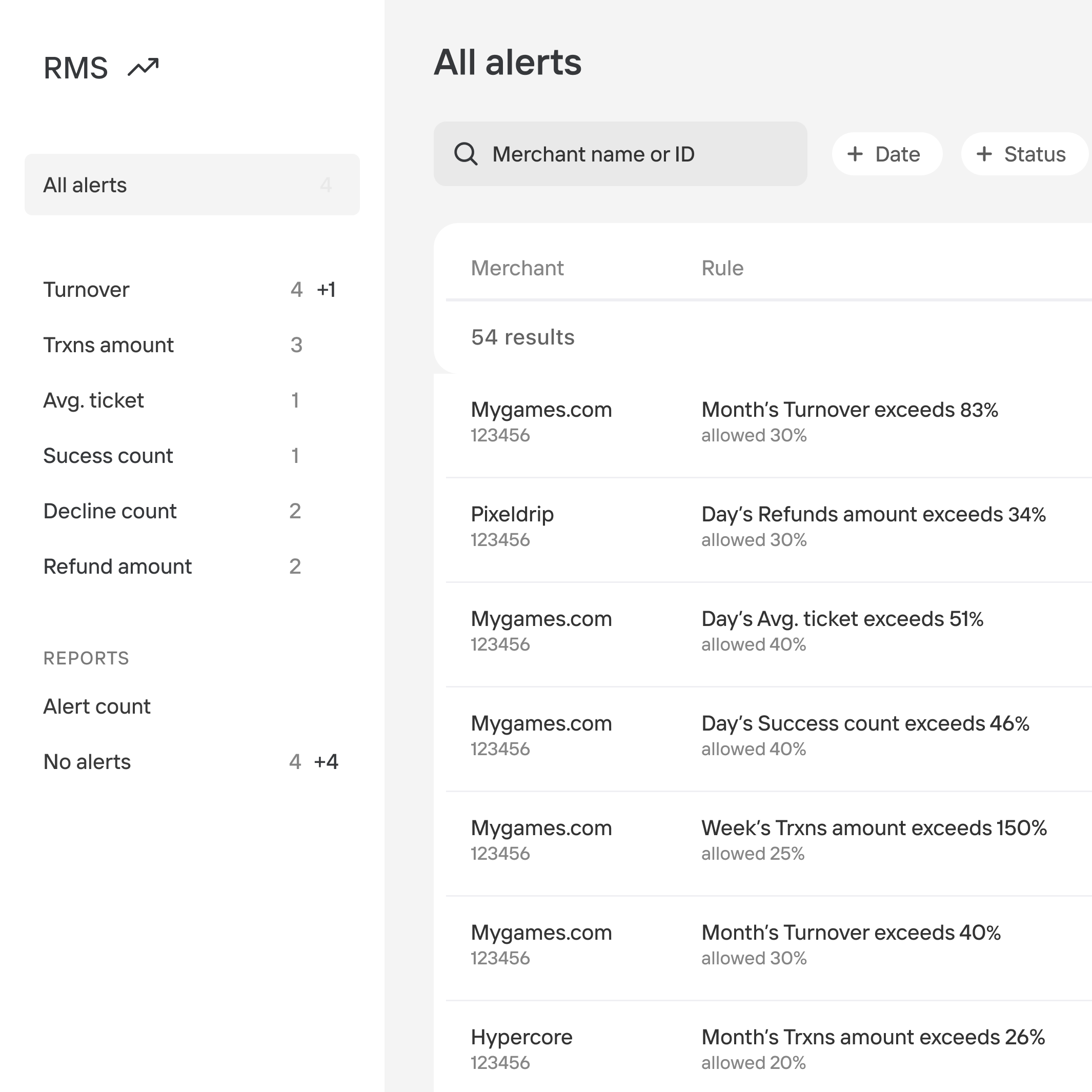This screenshot has width=1092, height=1092.
Task: Click the plus icon on Date filter
Action: pos(855,154)
